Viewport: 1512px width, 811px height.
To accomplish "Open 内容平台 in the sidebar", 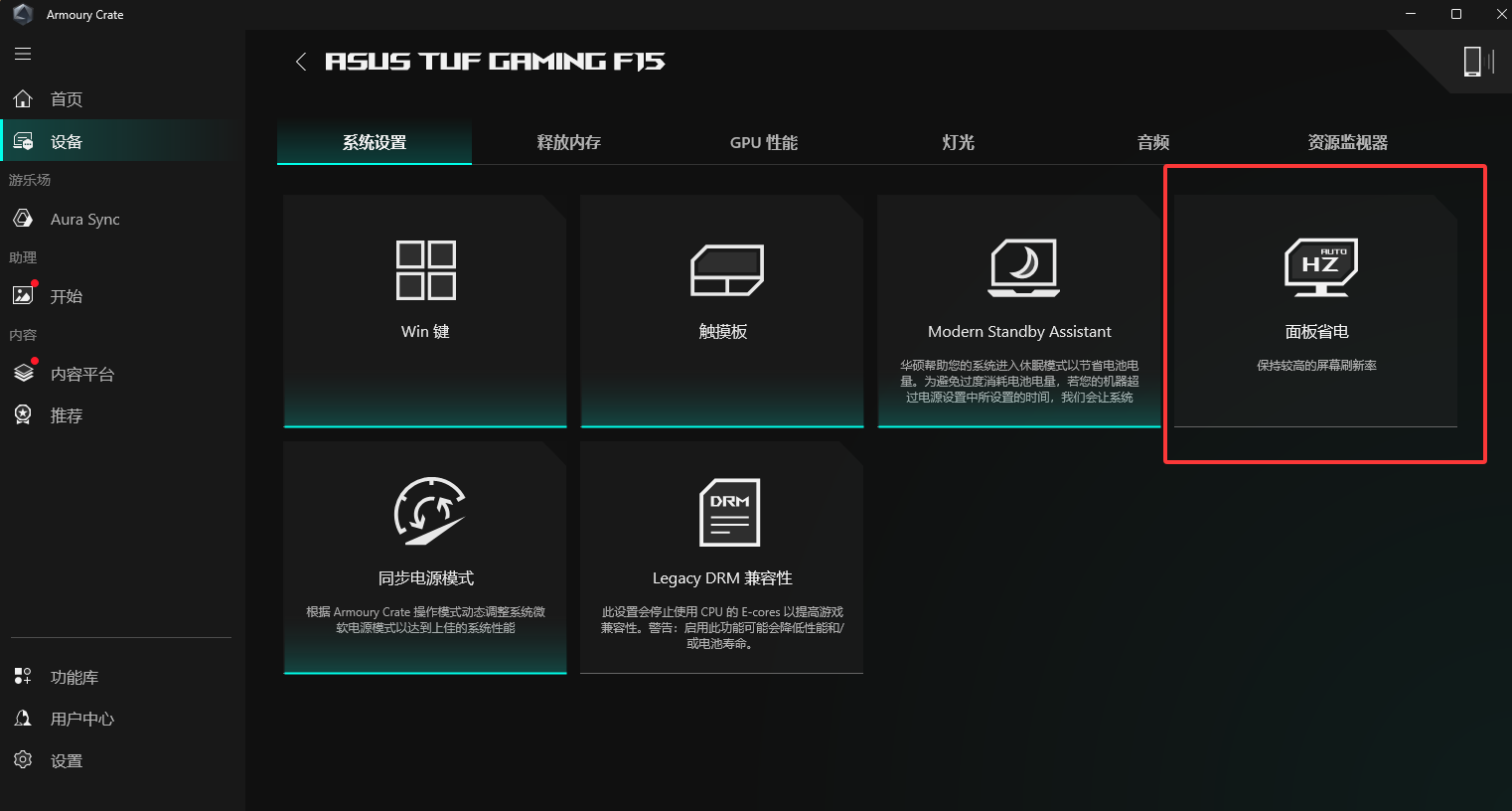I will coord(81,375).
